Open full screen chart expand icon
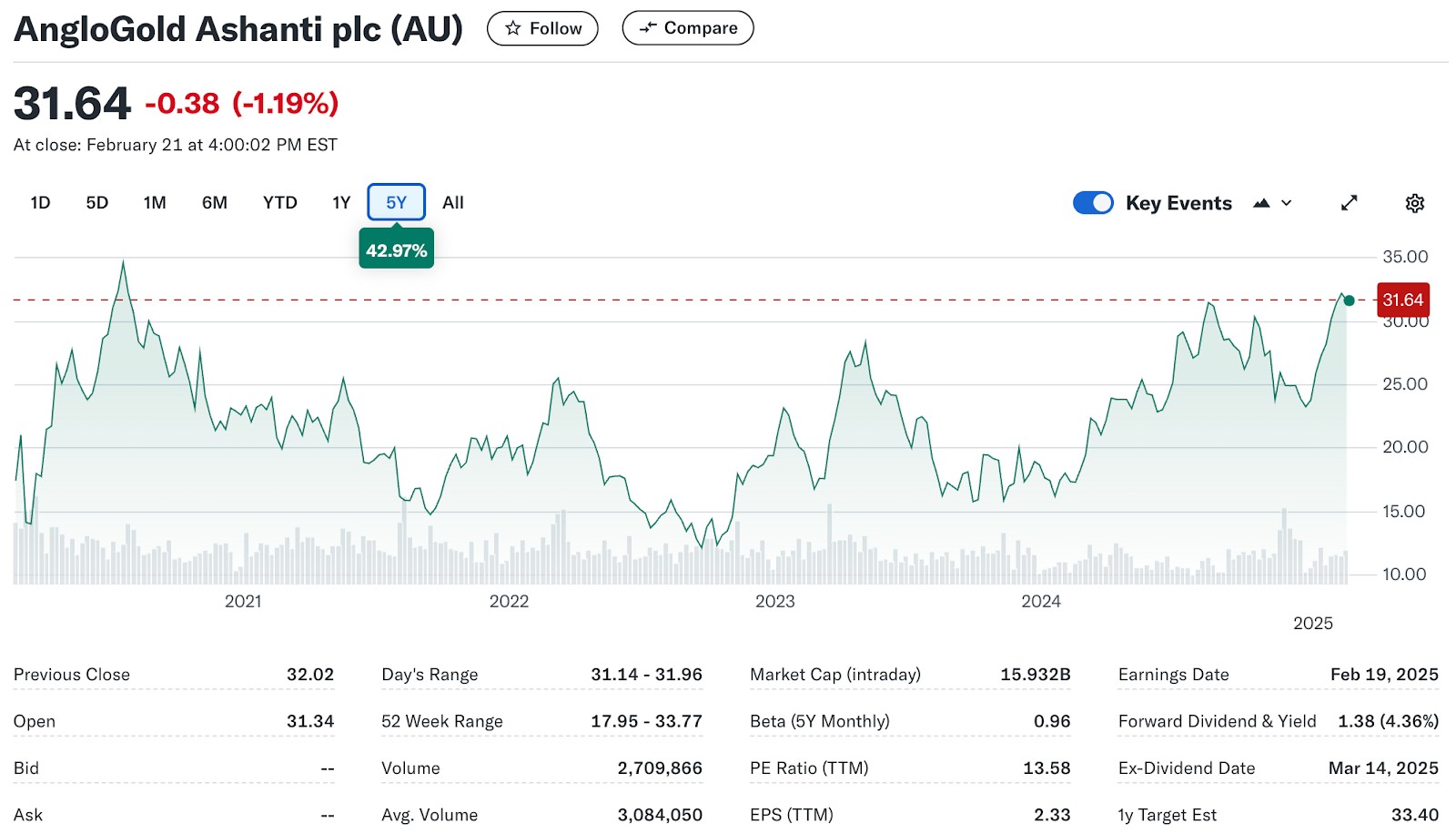1456x834 pixels. click(x=1349, y=203)
